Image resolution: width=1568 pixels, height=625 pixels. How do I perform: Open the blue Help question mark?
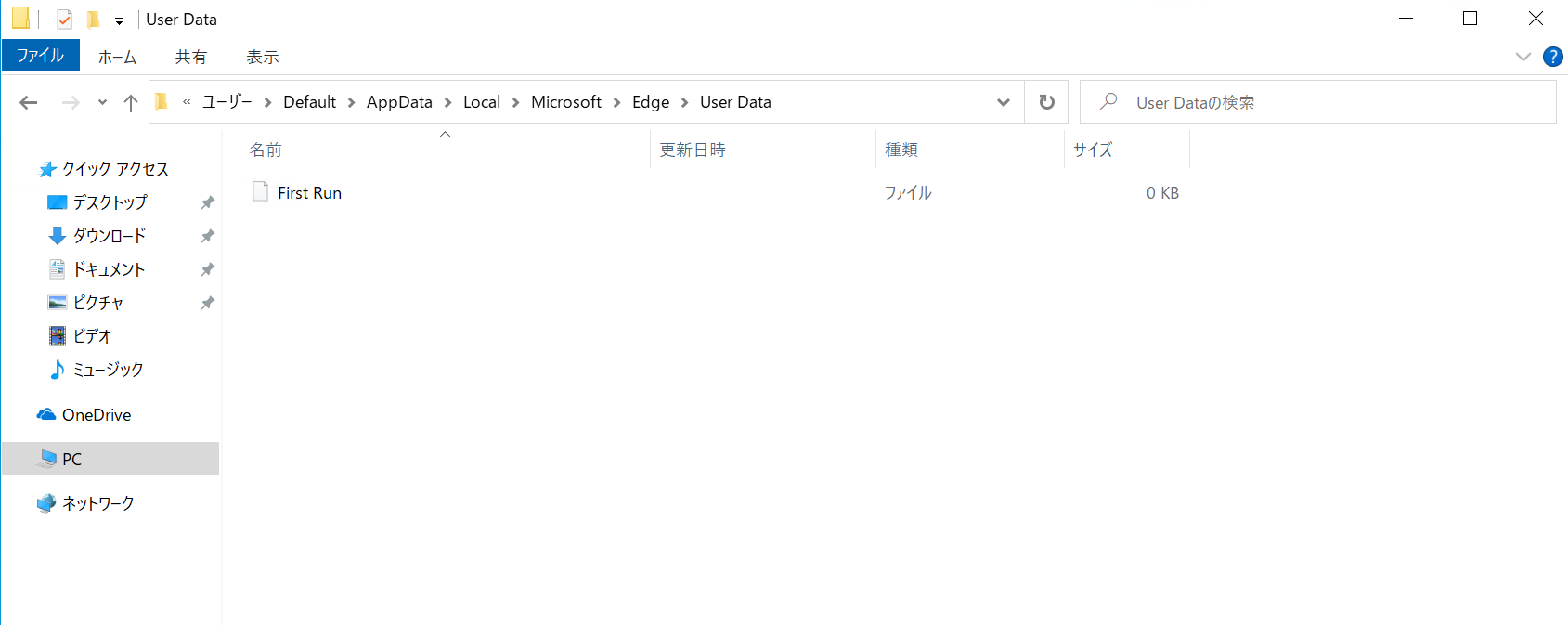coord(1552,57)
